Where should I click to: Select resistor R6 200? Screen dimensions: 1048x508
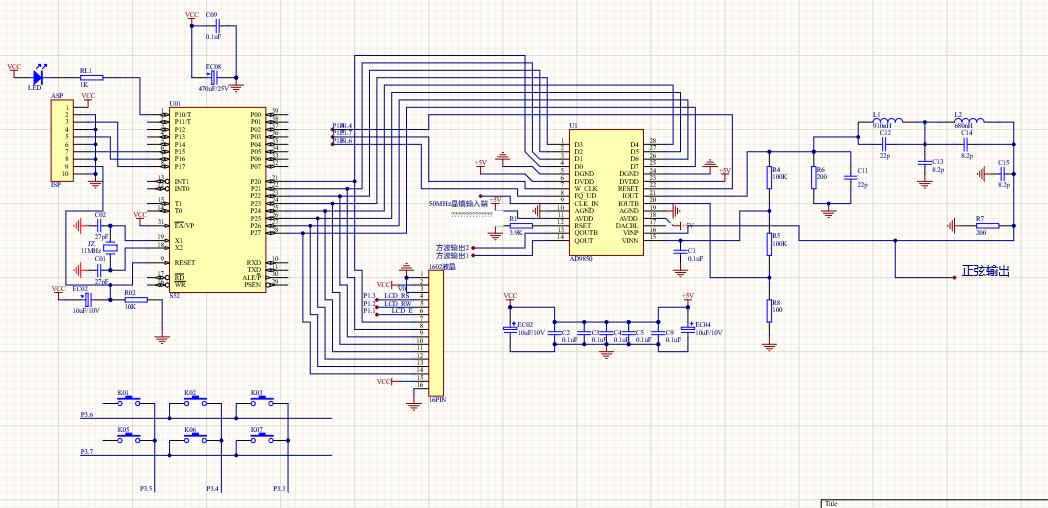click(x=813, y=178)
